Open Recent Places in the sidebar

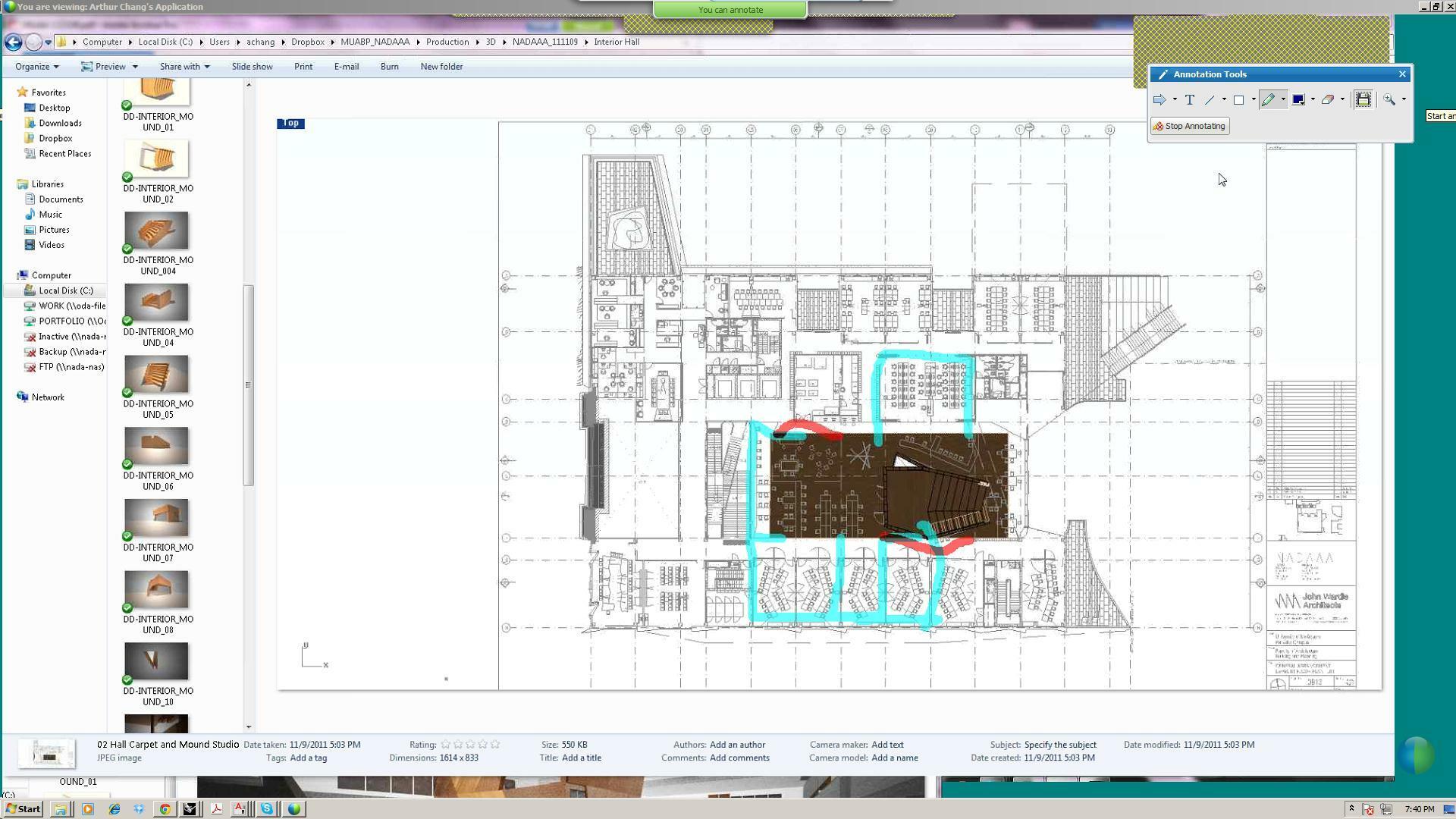(64, 153)
